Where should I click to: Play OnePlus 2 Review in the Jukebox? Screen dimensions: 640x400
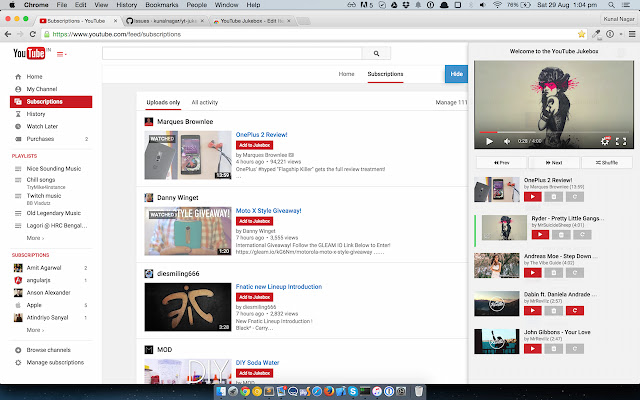pos(533,197)
